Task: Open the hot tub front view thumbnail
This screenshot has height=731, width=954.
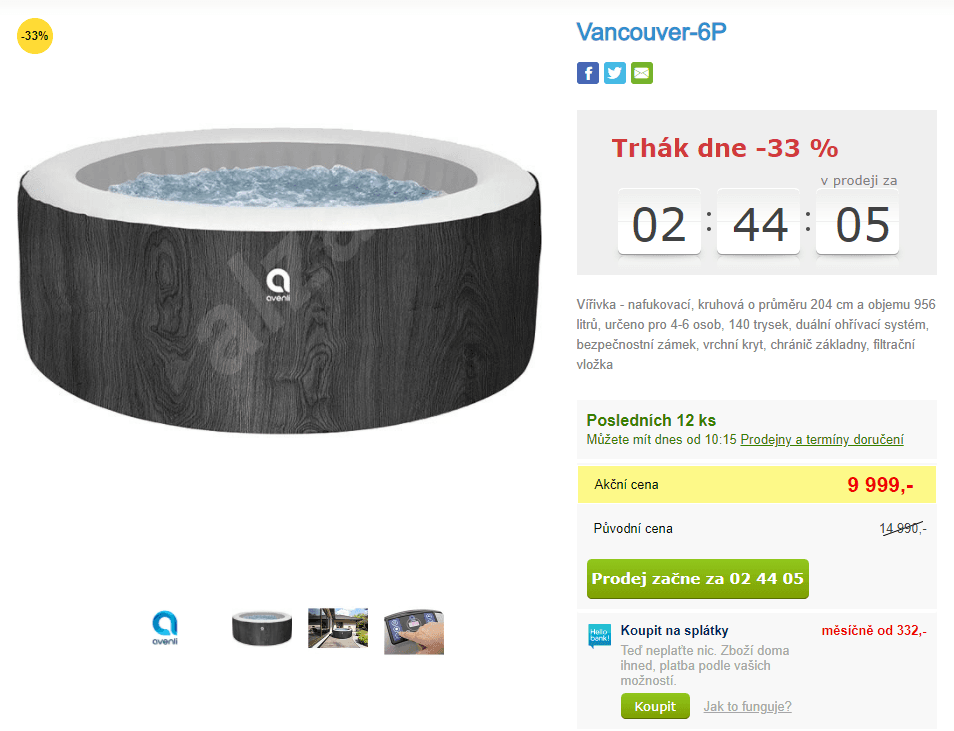Action: tap(262, 629)
